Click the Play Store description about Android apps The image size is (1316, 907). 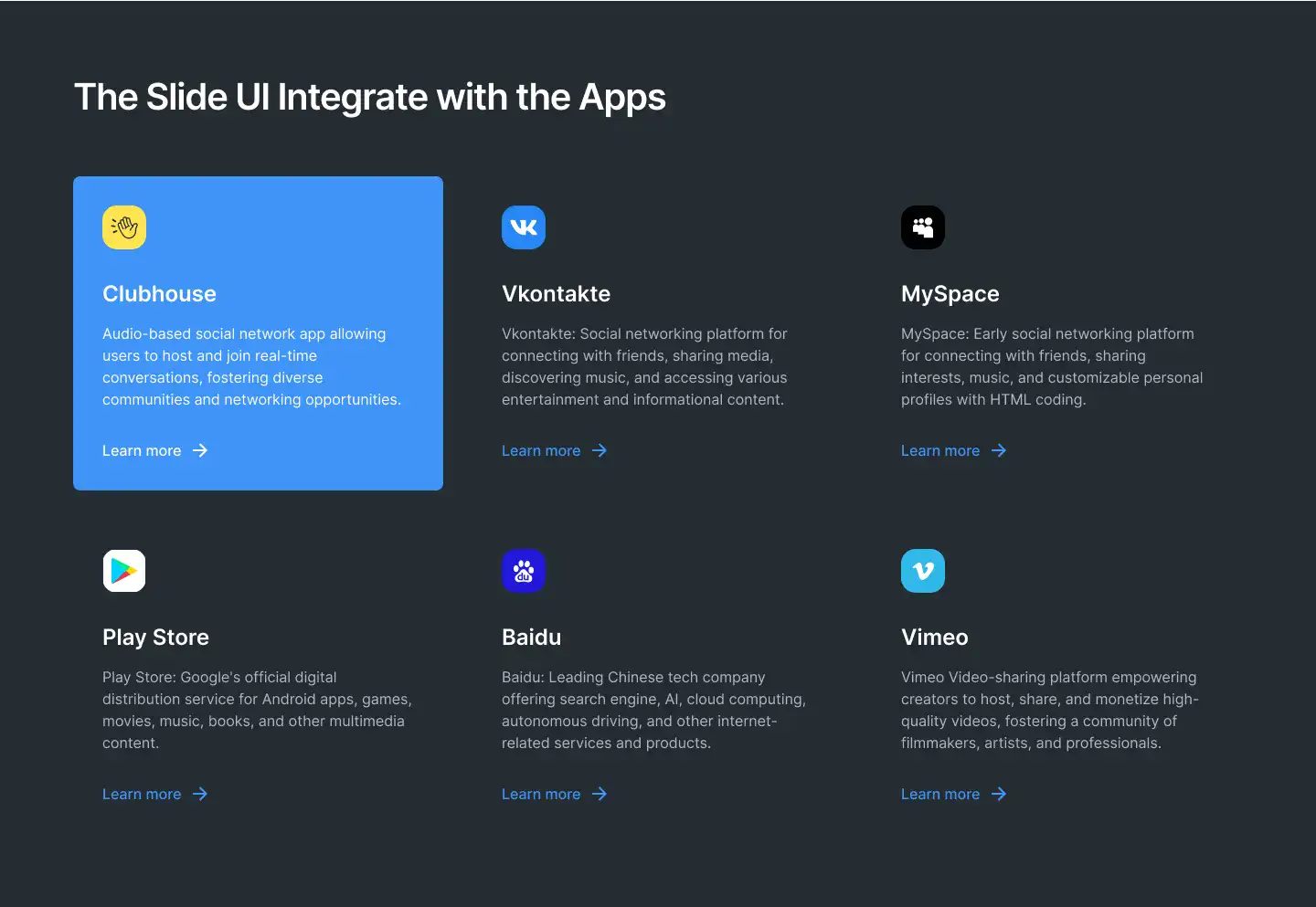click(x=257, y=711)
